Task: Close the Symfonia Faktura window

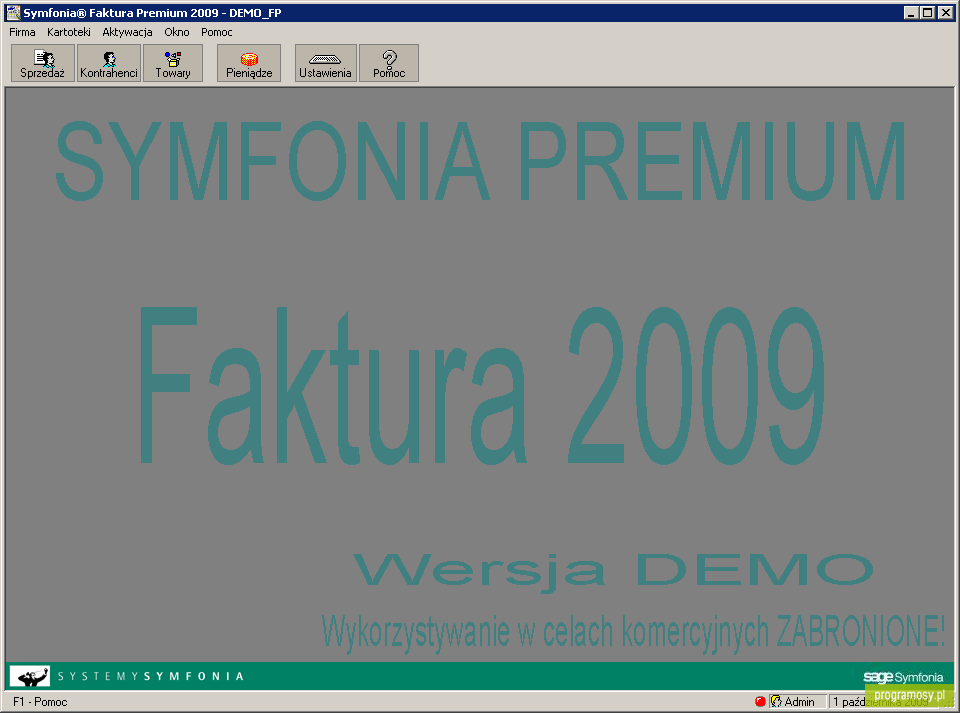Action: click(x=946, y=12)
